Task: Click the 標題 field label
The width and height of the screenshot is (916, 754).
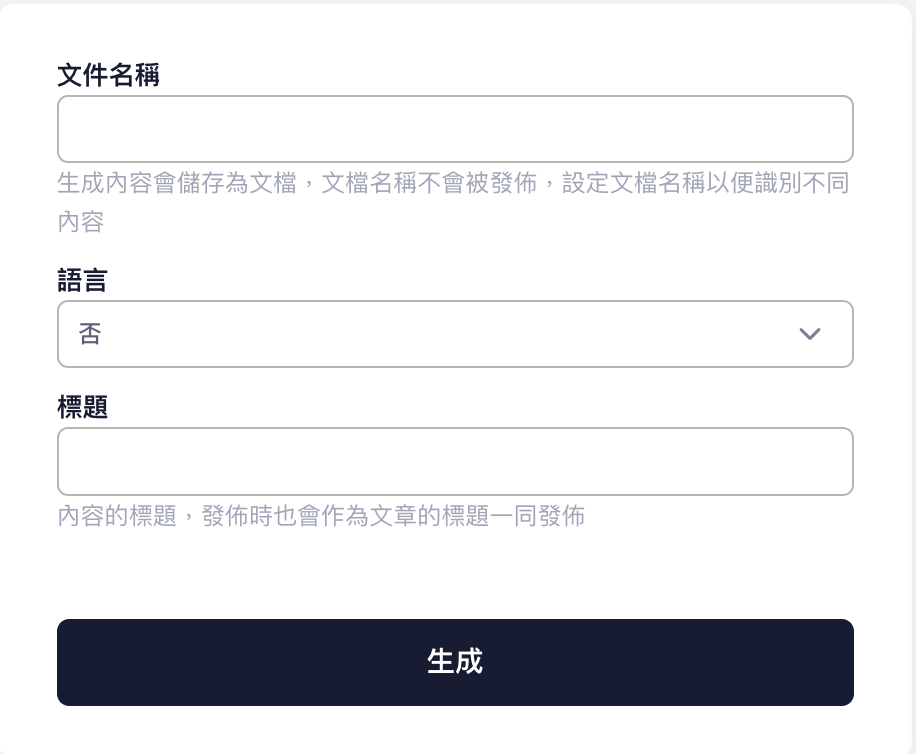Action: (82, 408)
